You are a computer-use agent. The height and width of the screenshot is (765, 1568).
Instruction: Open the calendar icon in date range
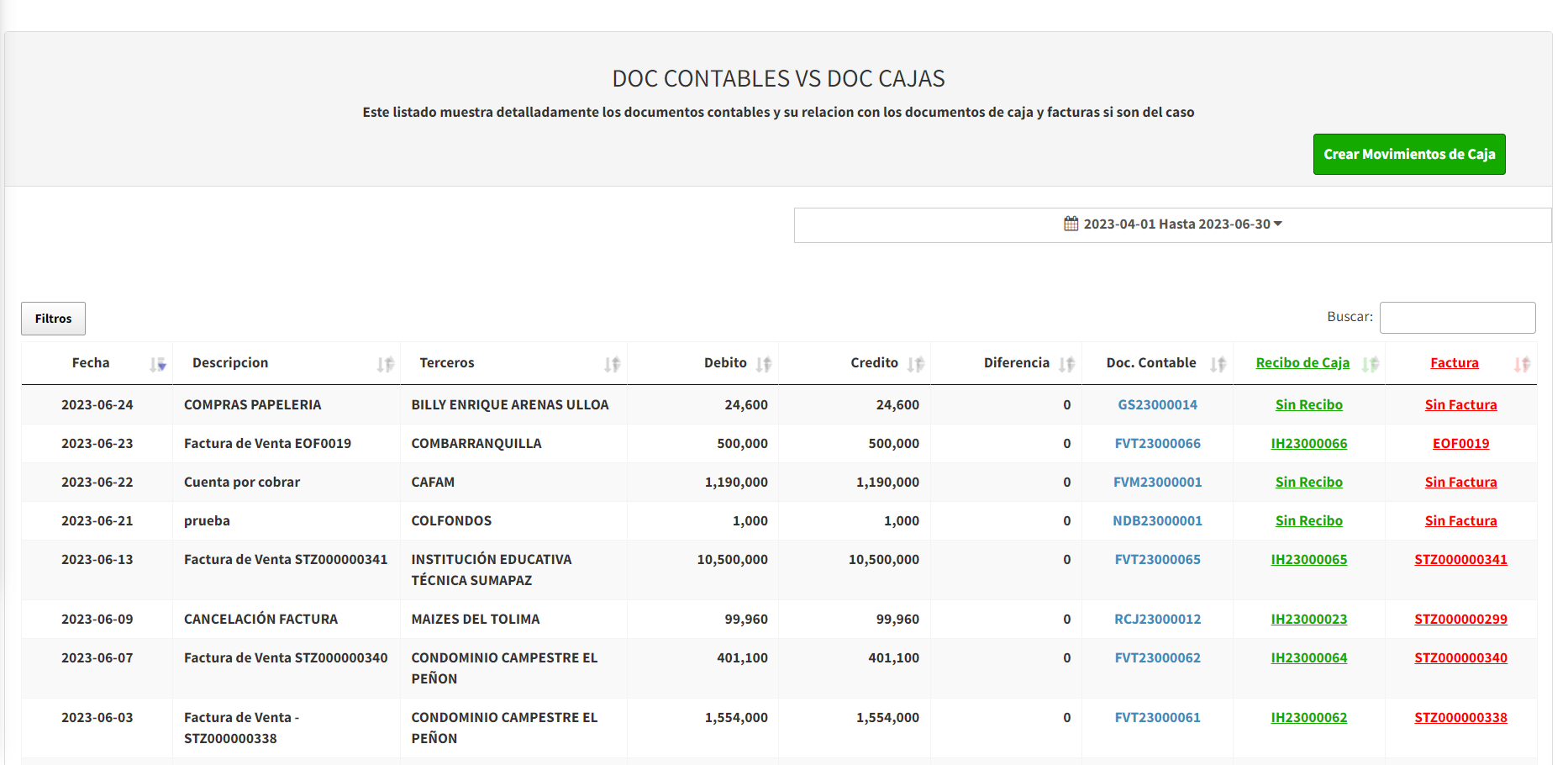point(1071,224)
